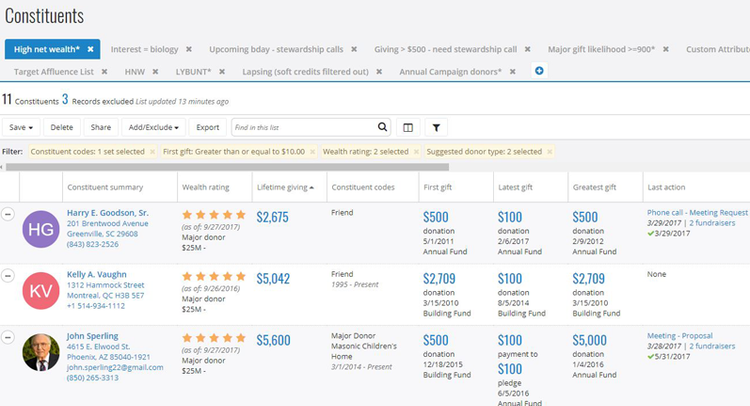This screenshot has width=750, height=406.
Task: Open the column chooser icon
Action: 408,128
